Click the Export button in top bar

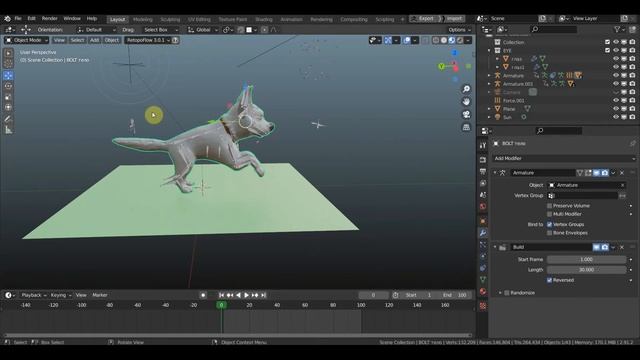click(426, 19)
